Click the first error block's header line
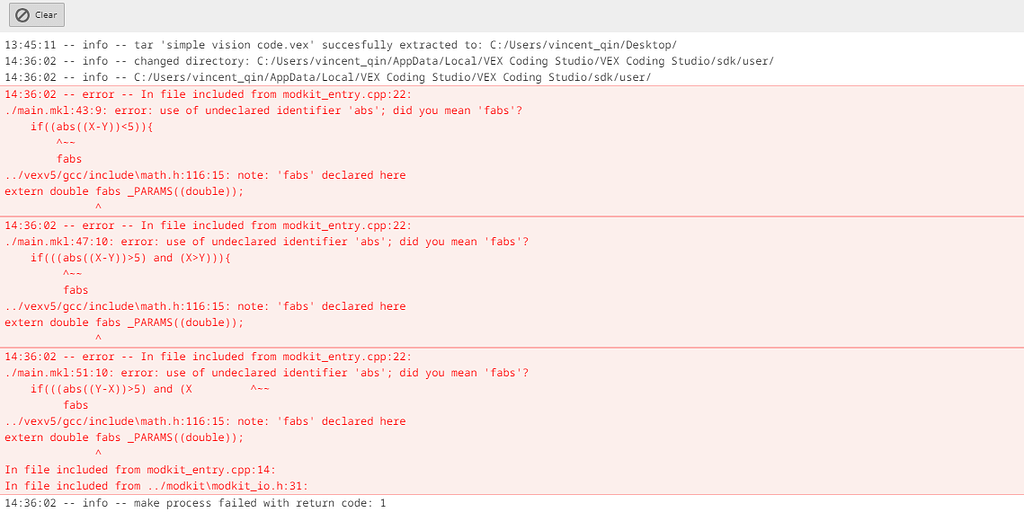Screen dimensions: 1024x521 click(208, 95)
